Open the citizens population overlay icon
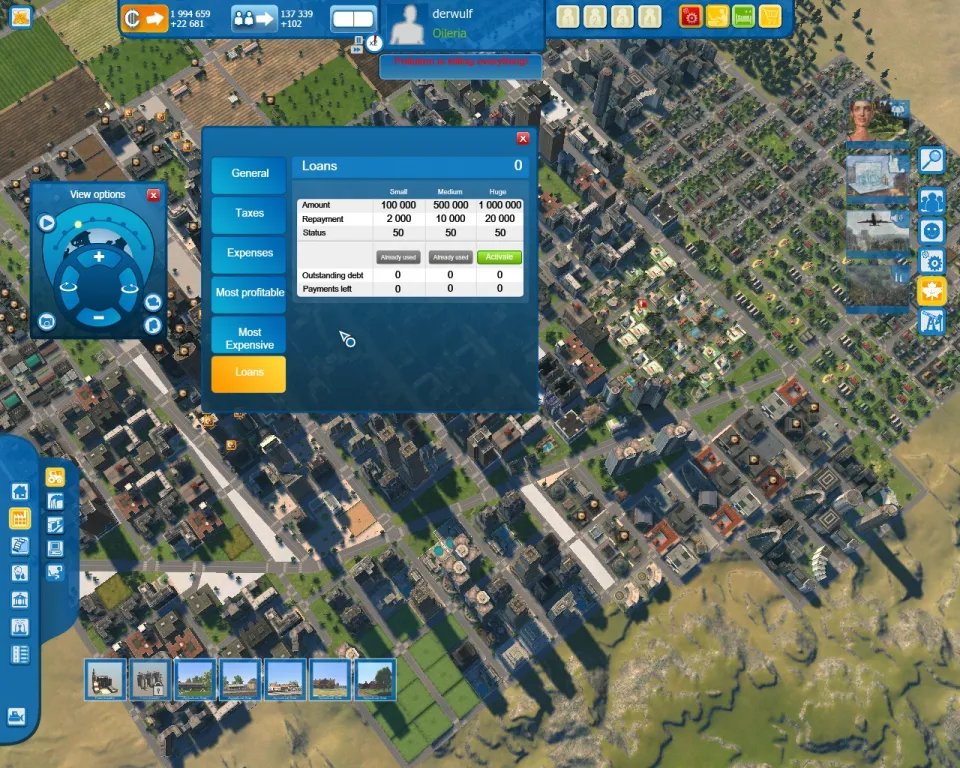 (931, 200)
